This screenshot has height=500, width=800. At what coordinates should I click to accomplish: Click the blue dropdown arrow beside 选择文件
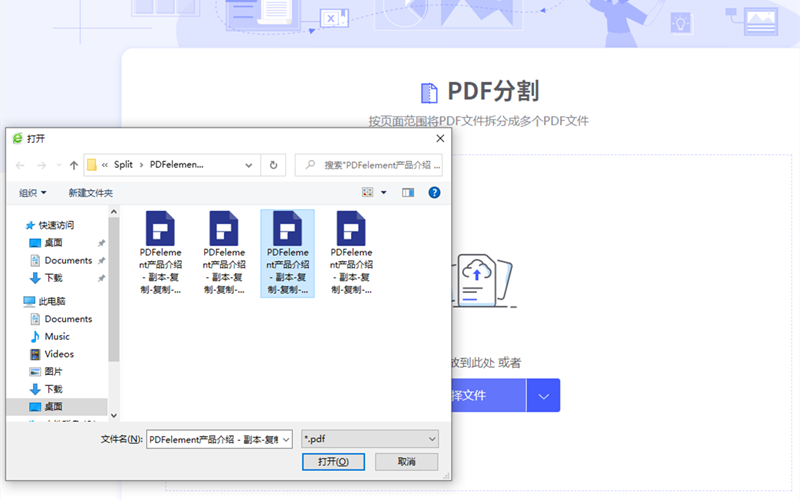(x=543, y=396)
